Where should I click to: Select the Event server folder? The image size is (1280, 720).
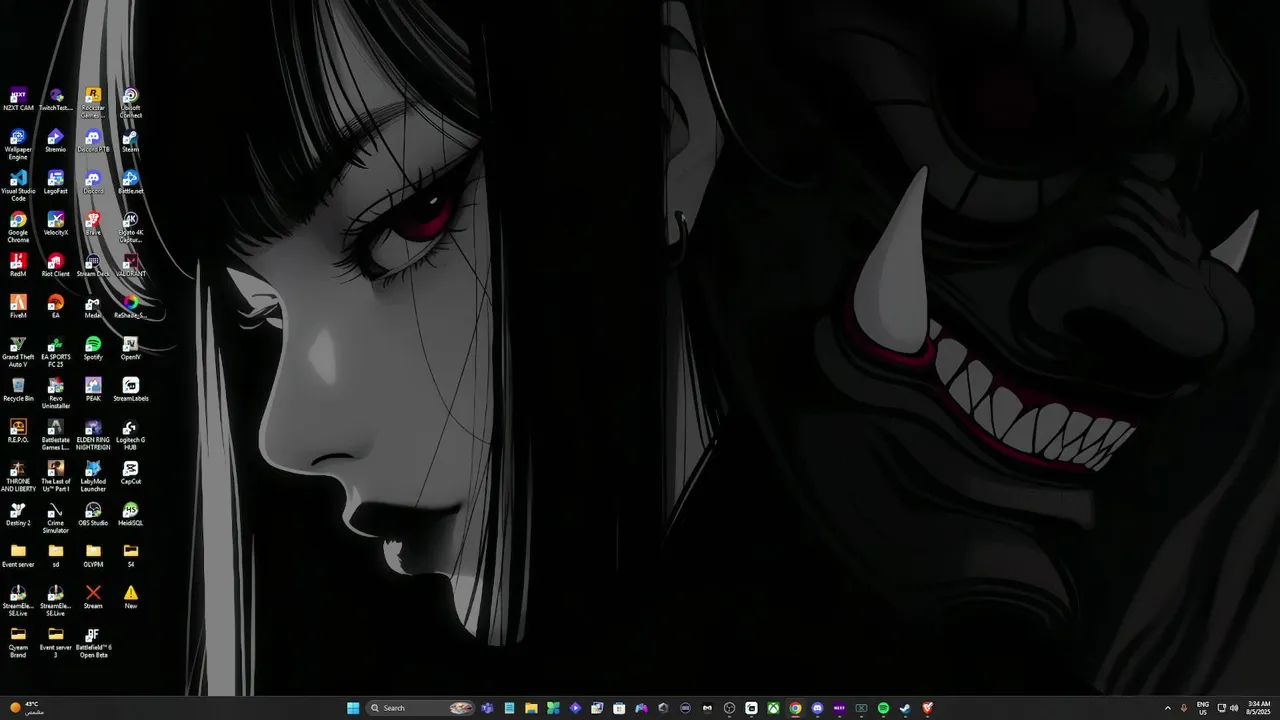(x=18, y=556)
